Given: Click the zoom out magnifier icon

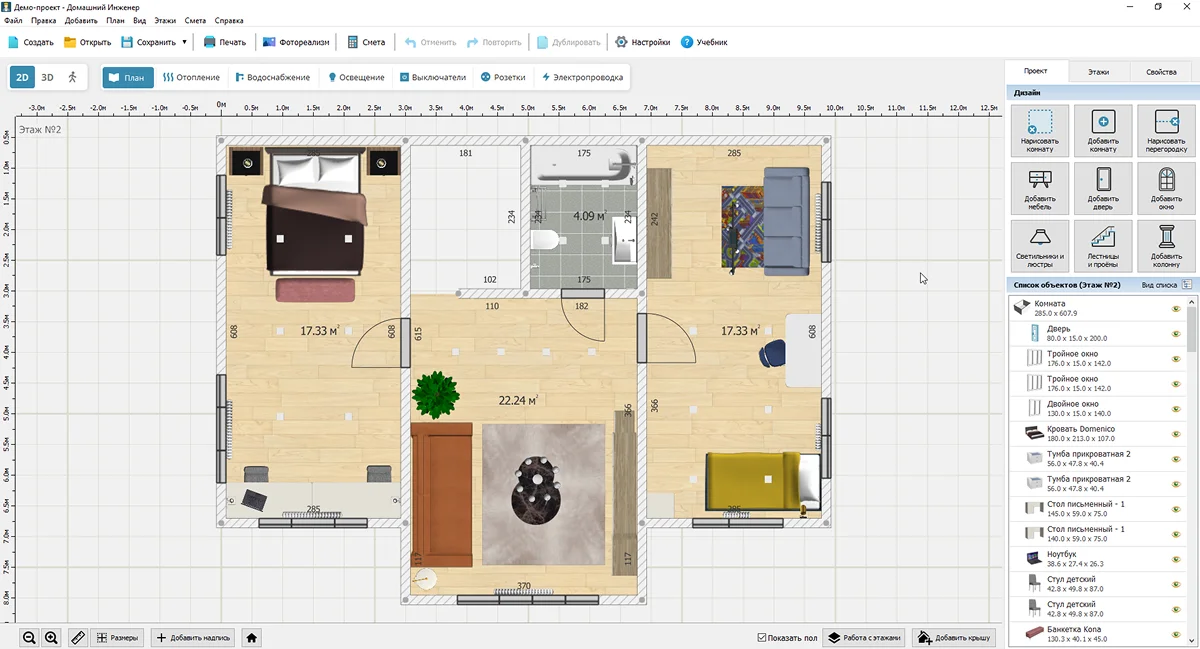Looking at the screenshot, I should 29,637.
